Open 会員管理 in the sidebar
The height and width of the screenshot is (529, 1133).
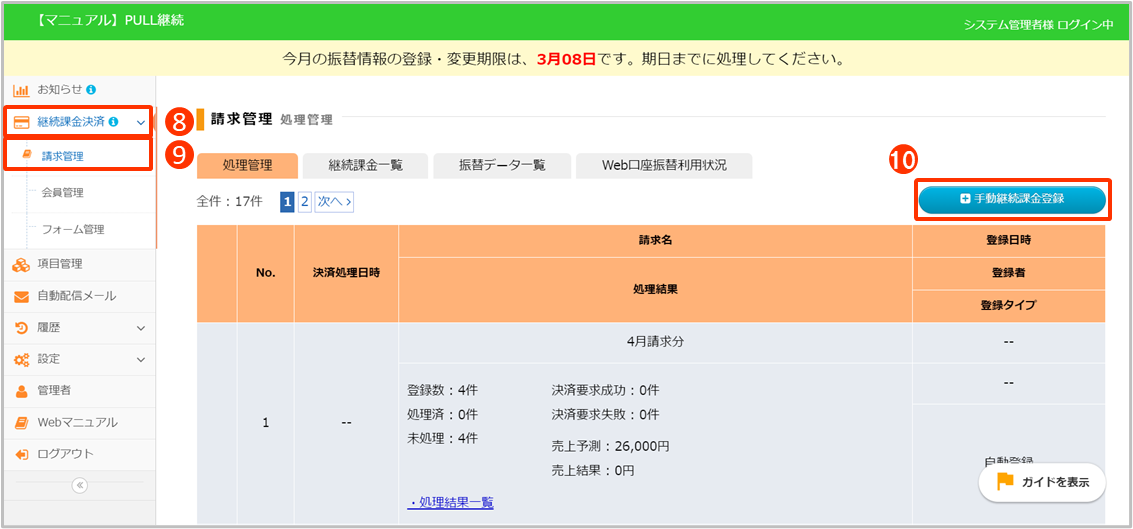pyautogui.click(x=63, y=193)
